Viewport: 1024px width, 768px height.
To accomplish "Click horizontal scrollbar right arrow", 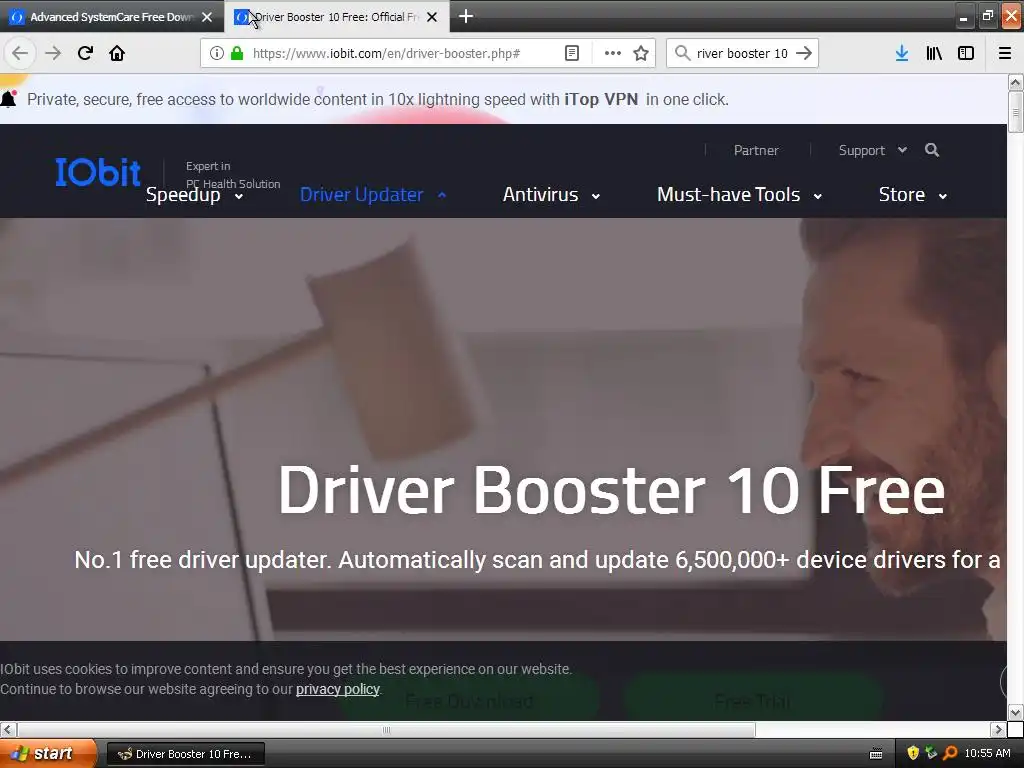I will (x=998, y=729).
